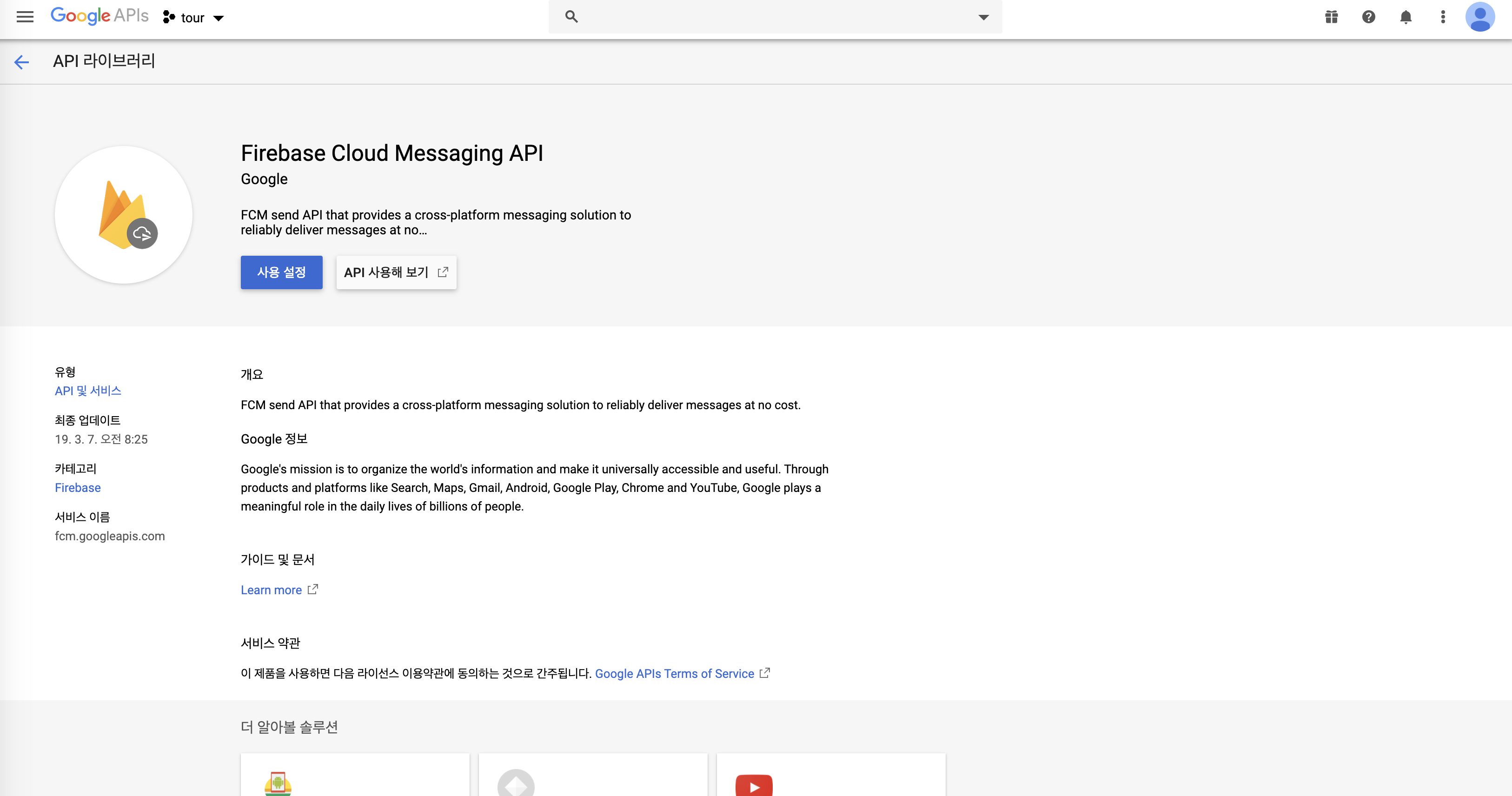
Task: Open the notifications bell
Action: pyautogui.click(x=1405, y=17)
